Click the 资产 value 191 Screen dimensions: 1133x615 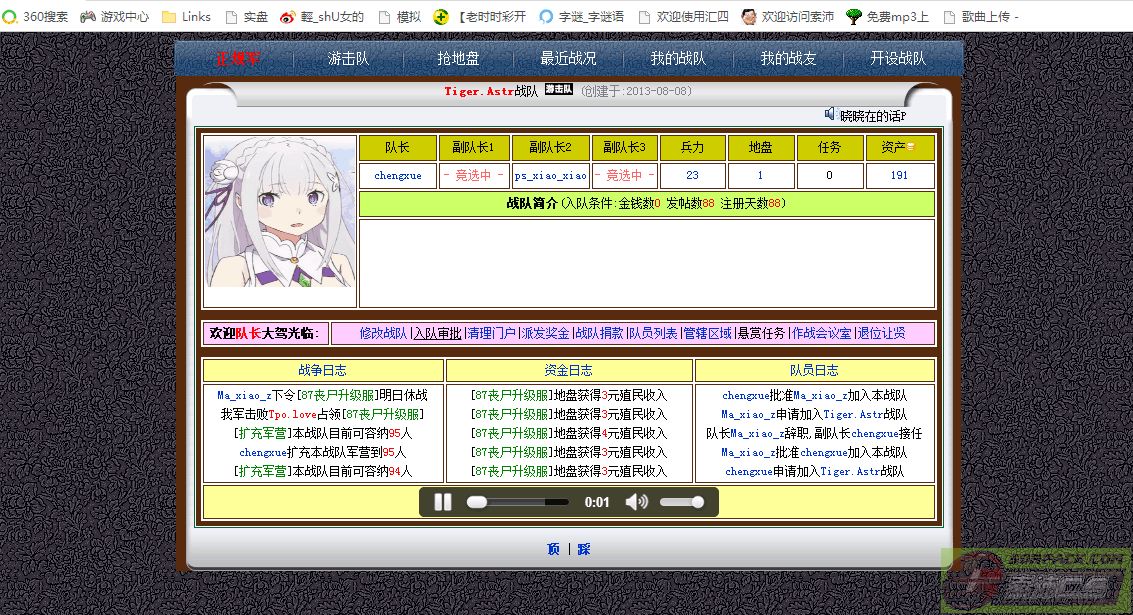pyautogui.click(x=899, y=175)
